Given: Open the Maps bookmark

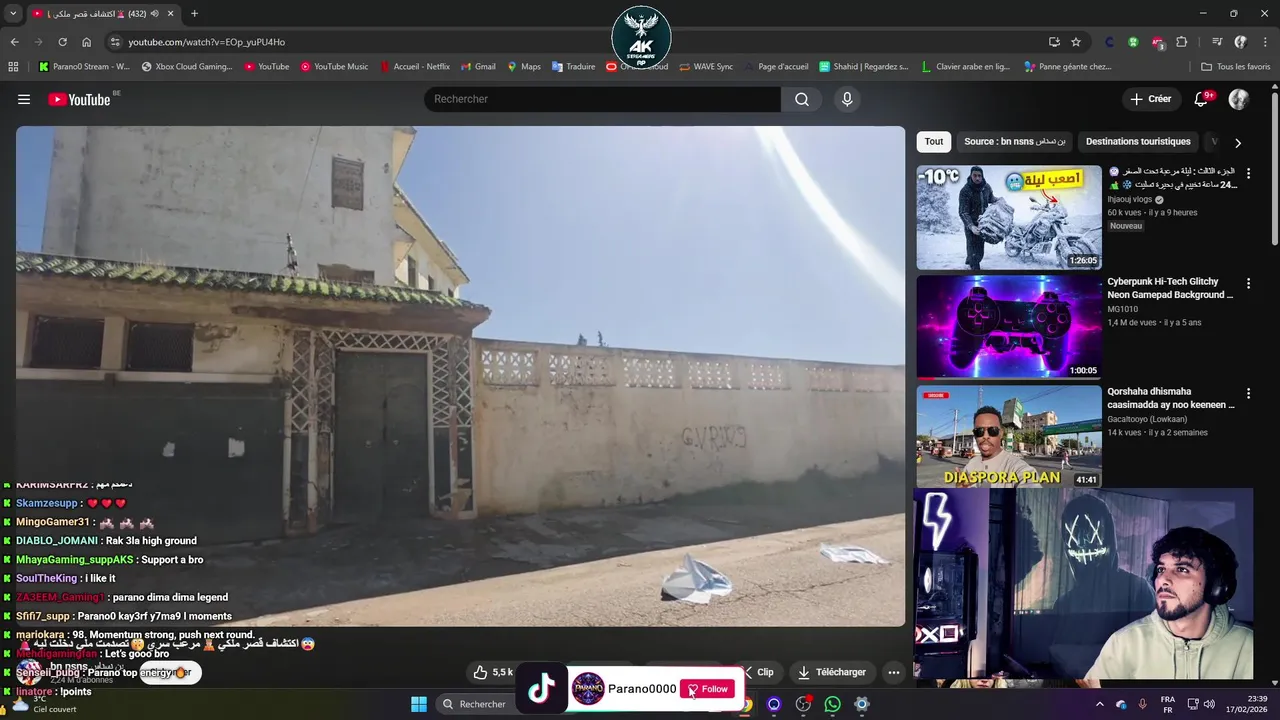Looking at the screenshot, I should [523, 67].
